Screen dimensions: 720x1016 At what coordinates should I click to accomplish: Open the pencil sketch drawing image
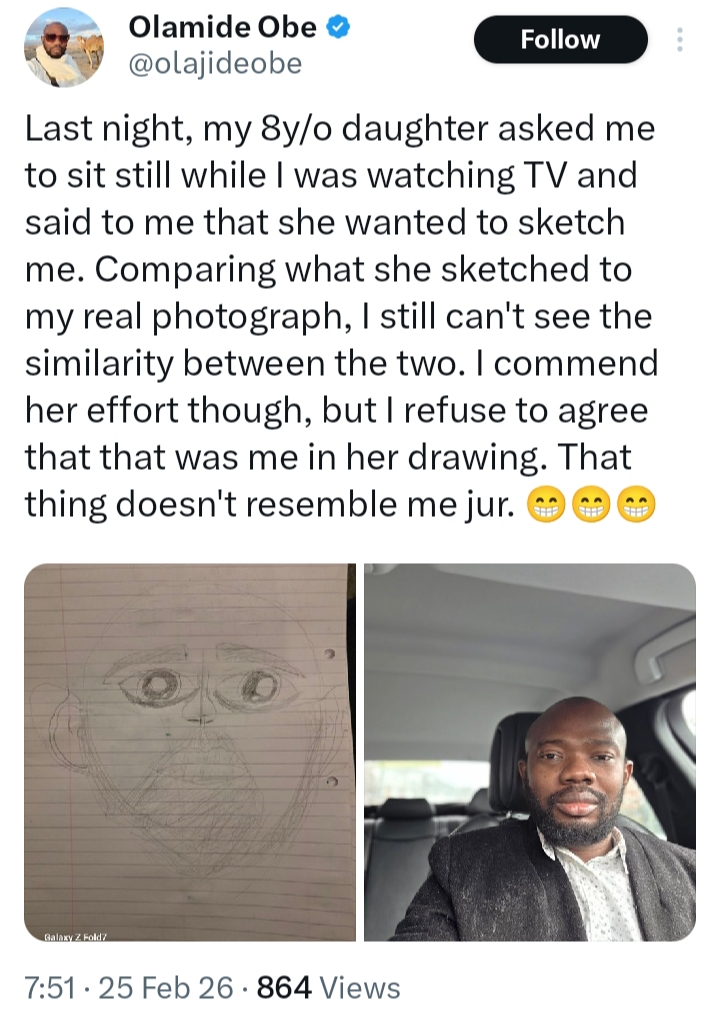coord(190,752)
